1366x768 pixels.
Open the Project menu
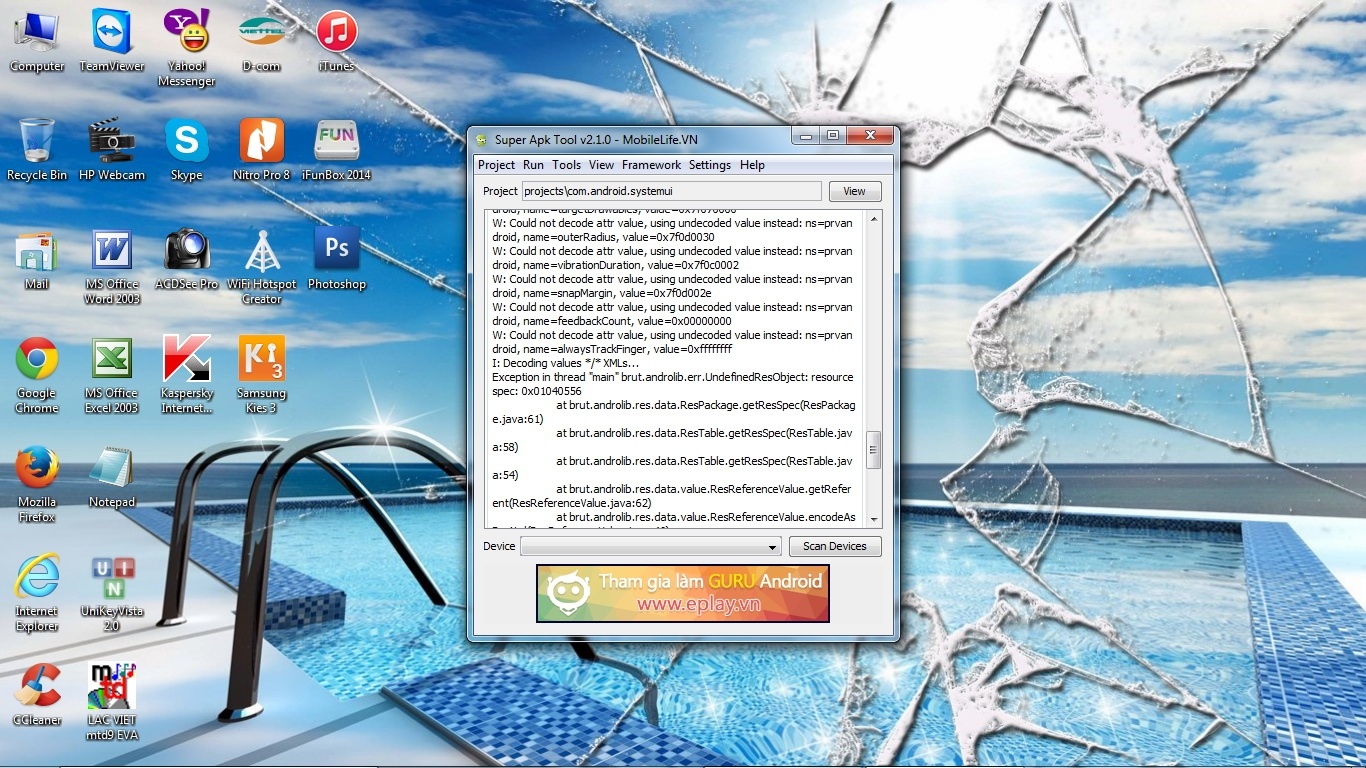click(x=496, y=165)
